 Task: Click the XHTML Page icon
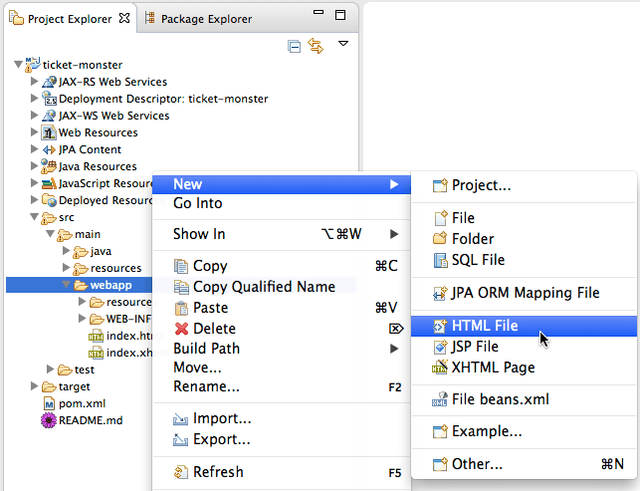pos(440,368)
